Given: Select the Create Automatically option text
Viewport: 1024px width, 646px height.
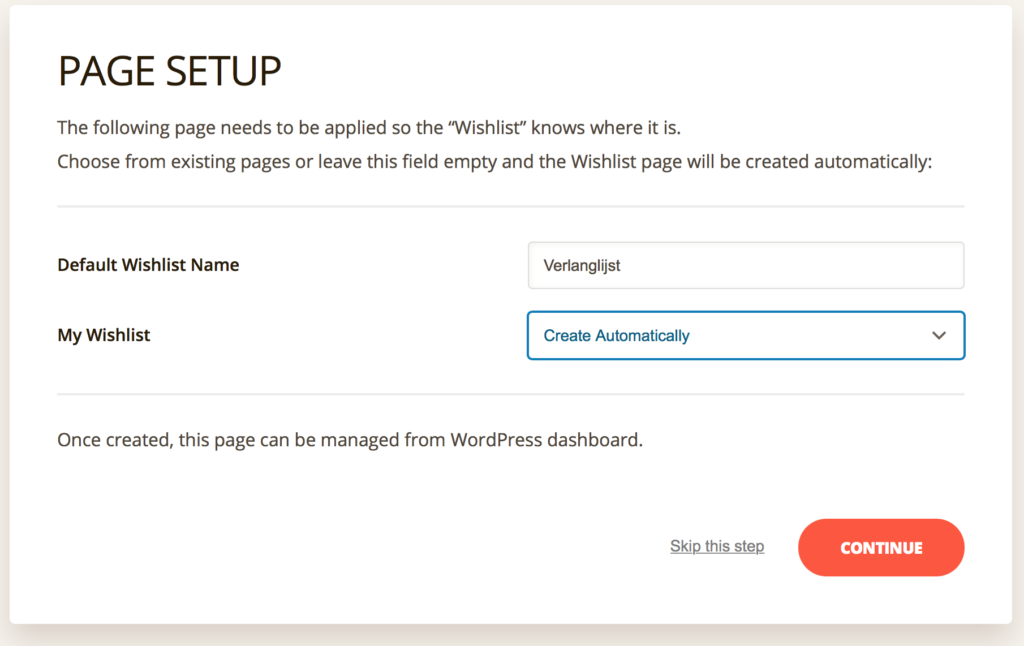Looking at the screenshot, I should [x=616, y=336].
